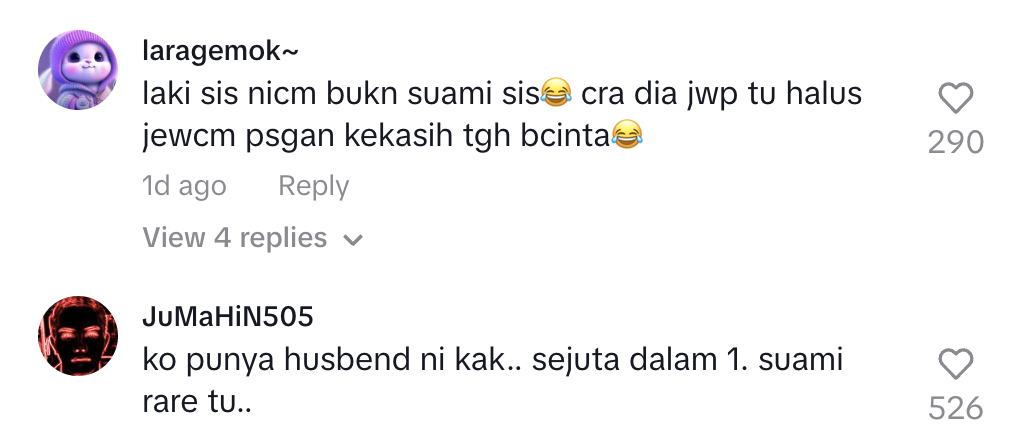Open laragemok~ bunny profile picture
This screenshot has width=1024, height=440.
click(x=78, y=69)
